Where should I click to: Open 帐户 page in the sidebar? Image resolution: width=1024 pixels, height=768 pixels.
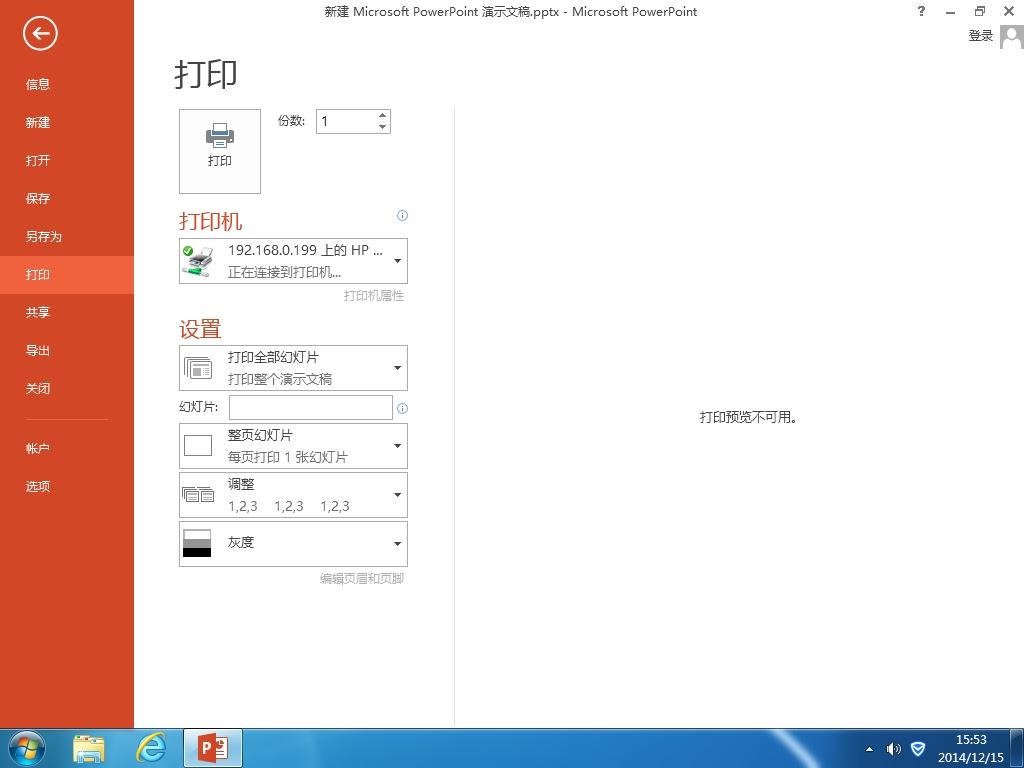pos(67,449)
